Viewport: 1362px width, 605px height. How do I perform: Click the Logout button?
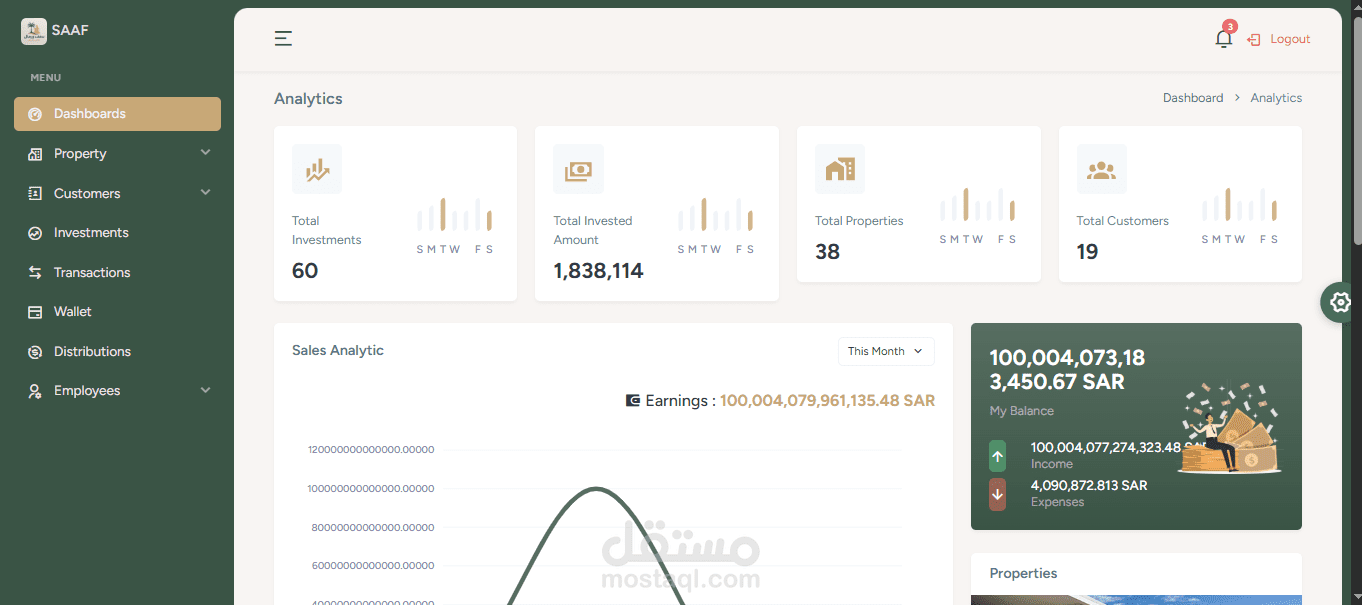pyautogui.click(x=1279, y=38)
